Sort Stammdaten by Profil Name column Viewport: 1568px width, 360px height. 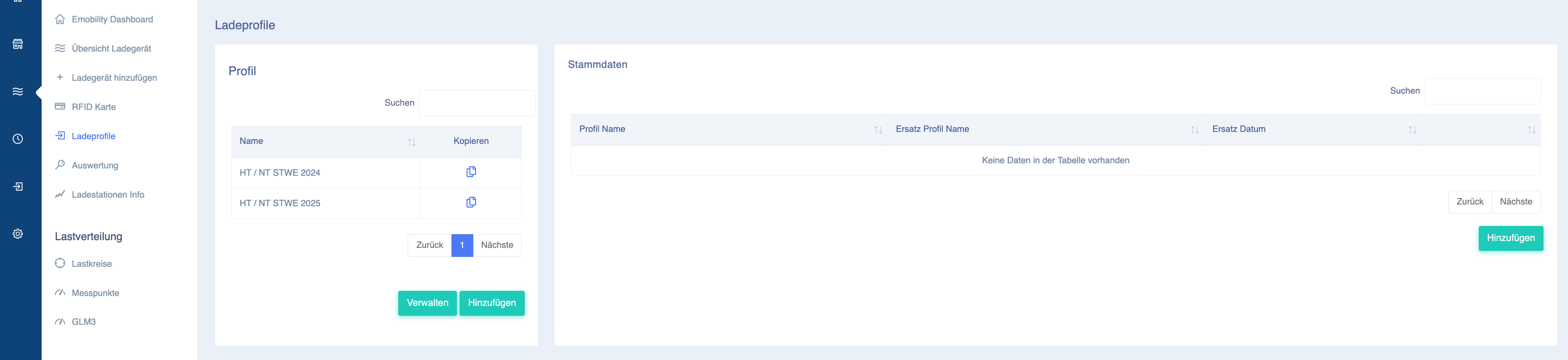[878, 130]
